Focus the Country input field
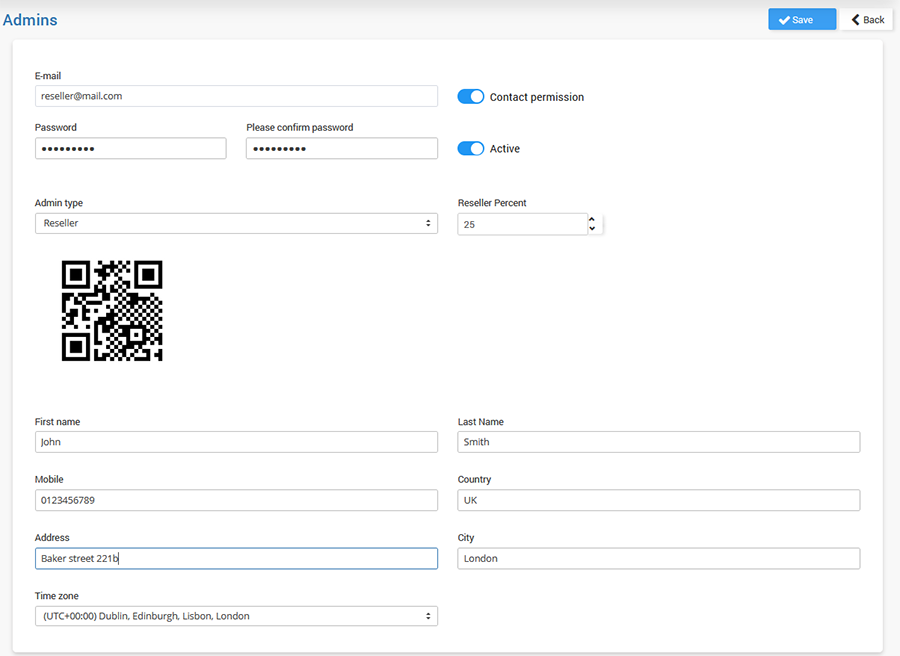900x656 pixels. (x=658, y=500)
